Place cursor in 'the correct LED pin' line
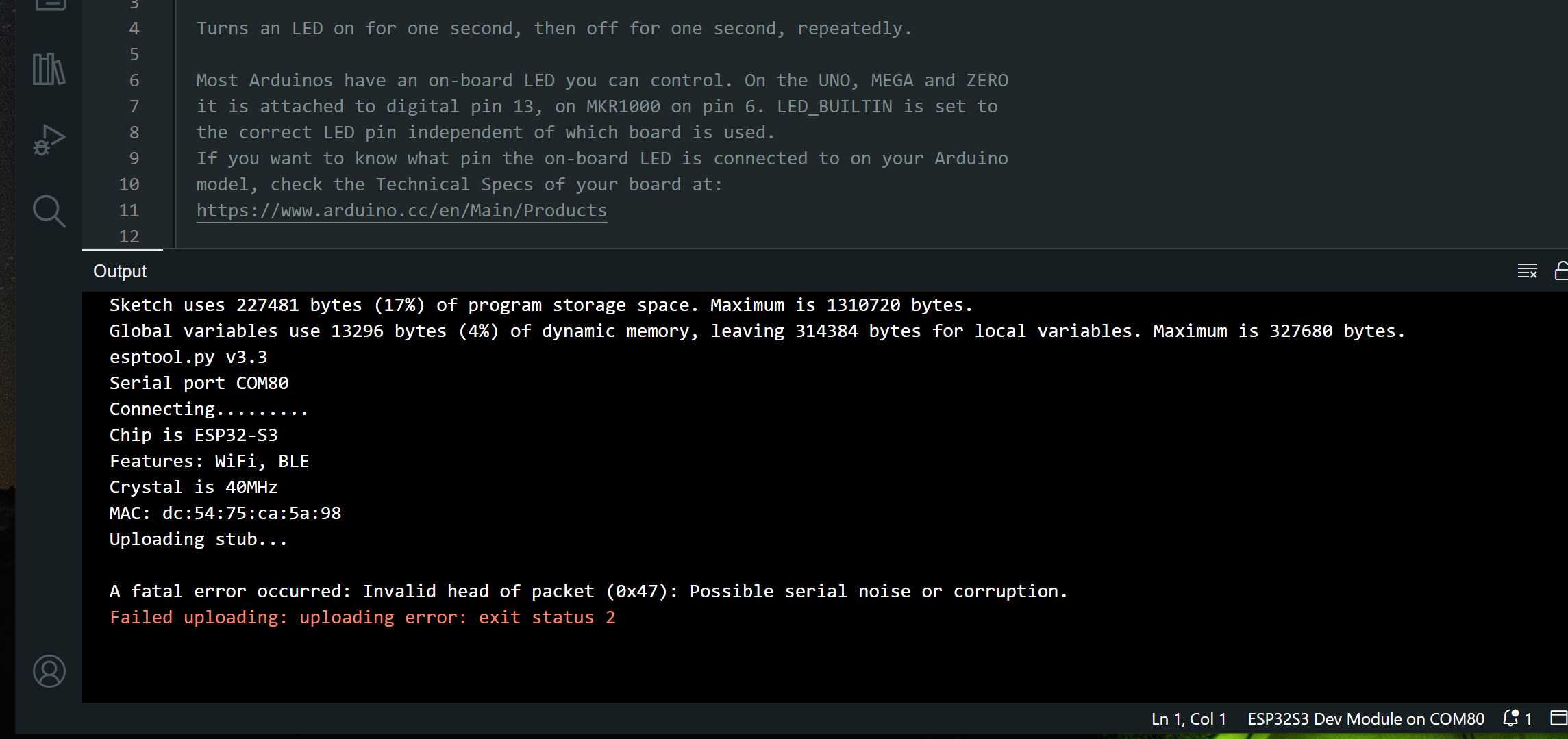1568x739 pixels. click(486, 132)
